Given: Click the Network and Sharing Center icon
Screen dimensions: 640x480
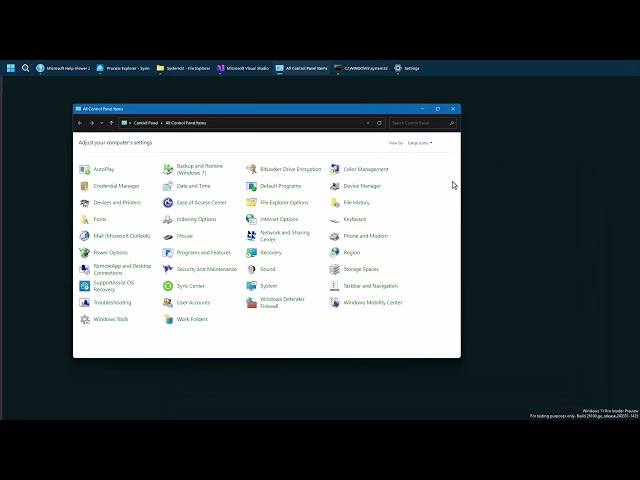Looking at the screenshot, I should (x=251, y=236).
